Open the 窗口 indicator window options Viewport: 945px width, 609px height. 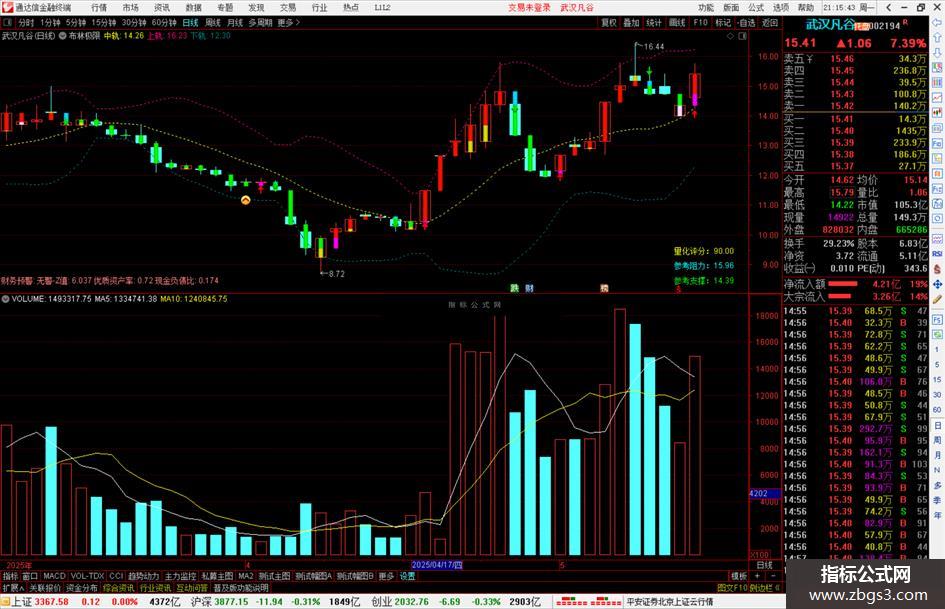pyautogui.click(x=30, y=576)
